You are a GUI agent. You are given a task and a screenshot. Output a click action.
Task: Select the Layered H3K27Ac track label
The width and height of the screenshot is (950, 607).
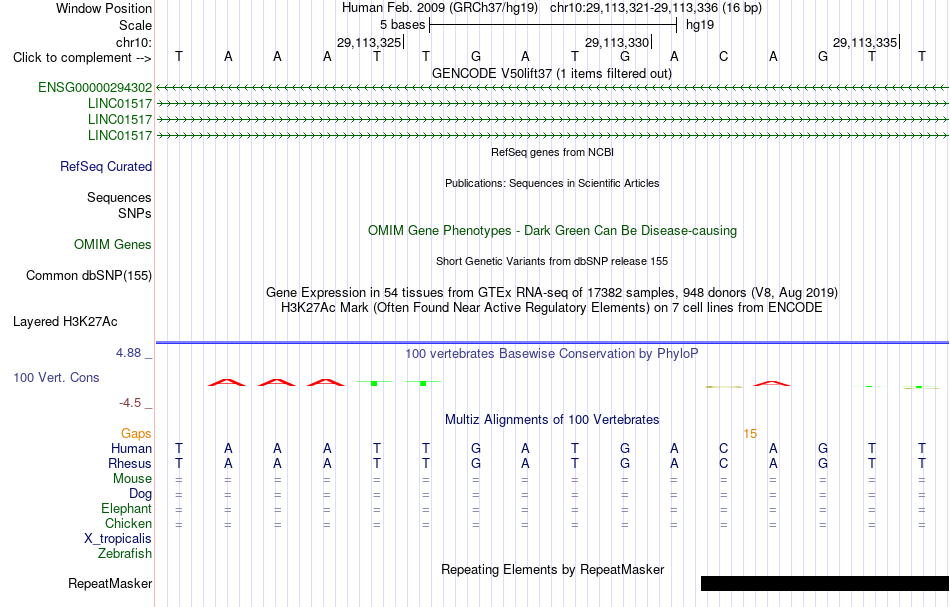(65, 321)
